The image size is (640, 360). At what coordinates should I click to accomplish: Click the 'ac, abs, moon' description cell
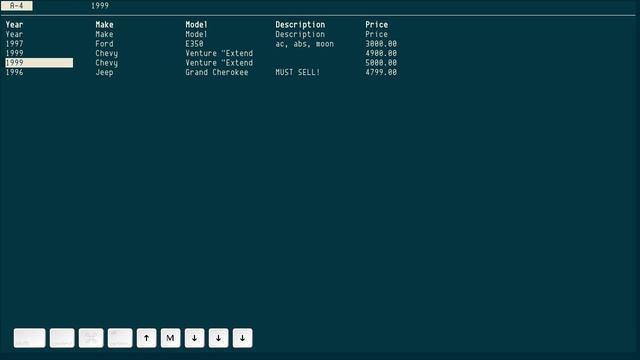[304, 44]
